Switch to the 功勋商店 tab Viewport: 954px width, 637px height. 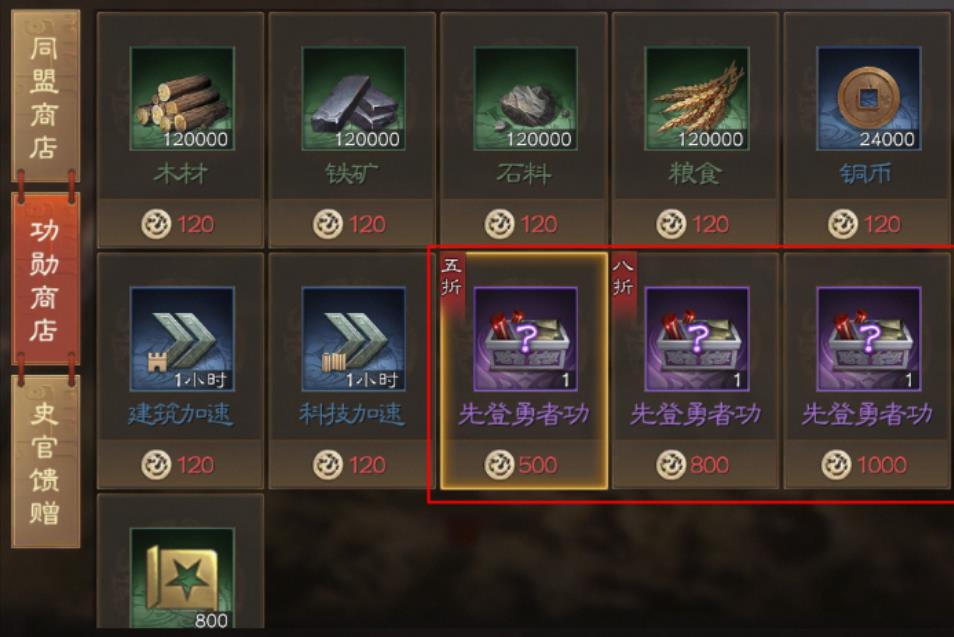[46, 279]
